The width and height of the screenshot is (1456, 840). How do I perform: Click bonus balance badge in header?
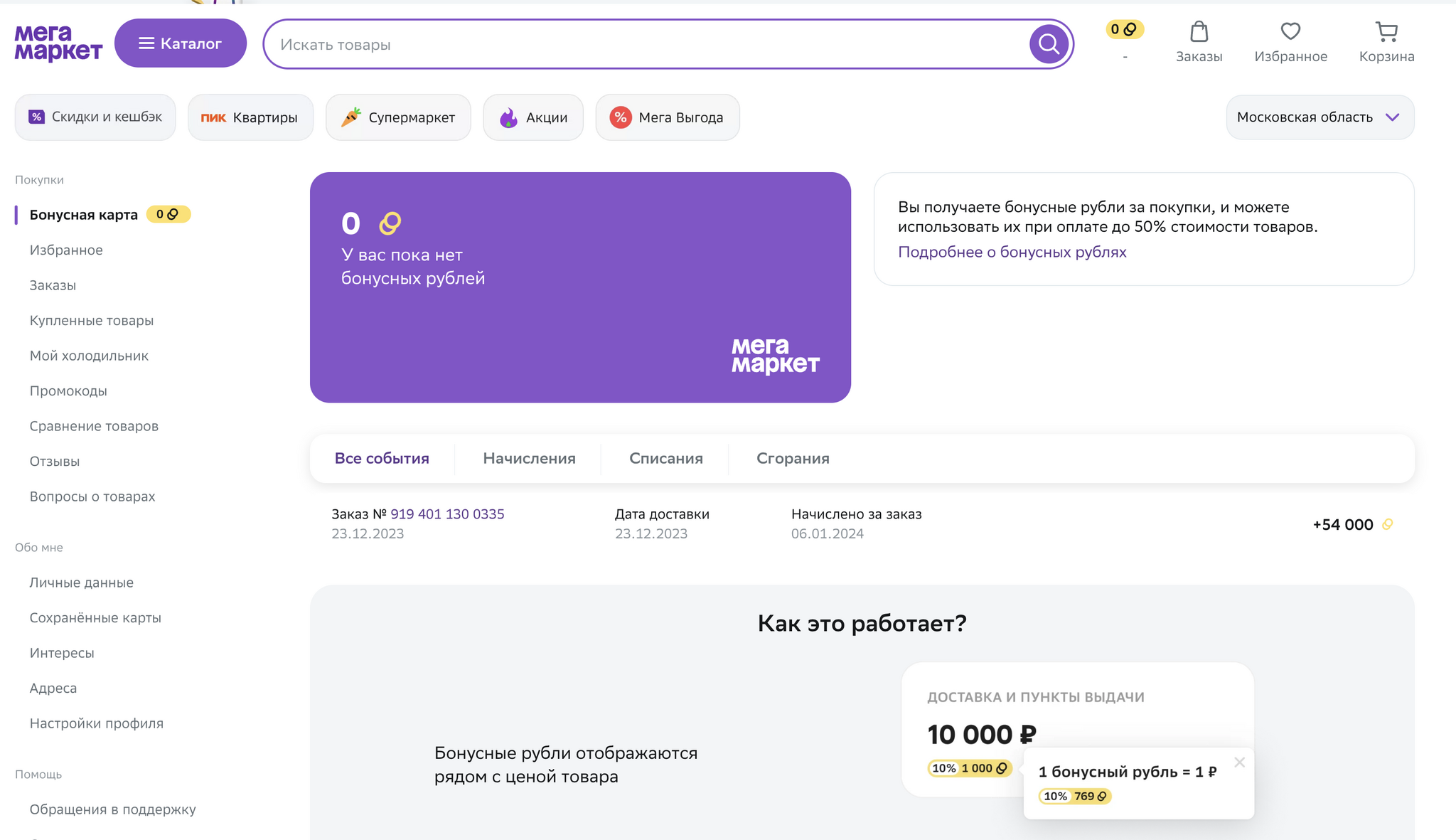pos(1125,29)
